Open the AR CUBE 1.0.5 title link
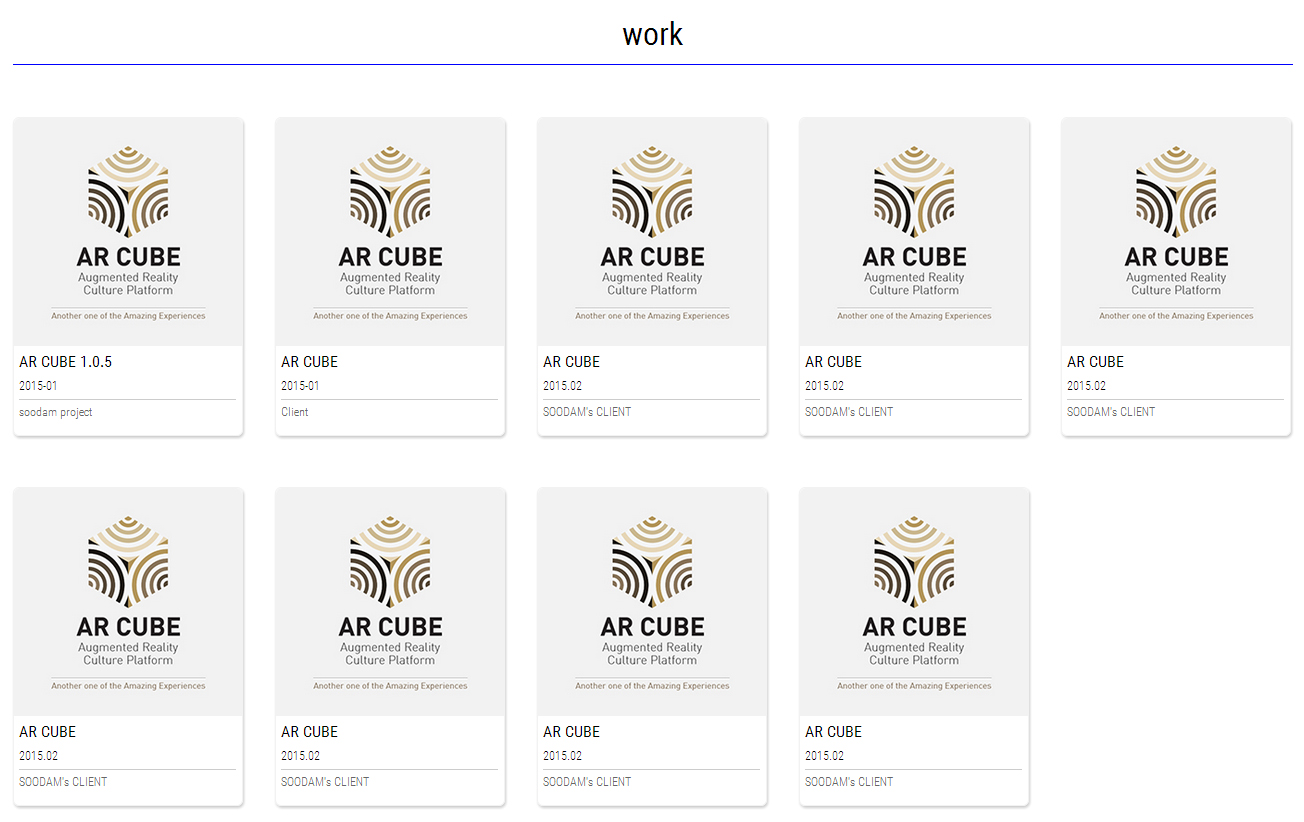The image size is (1304, 822). pos(66,362)
